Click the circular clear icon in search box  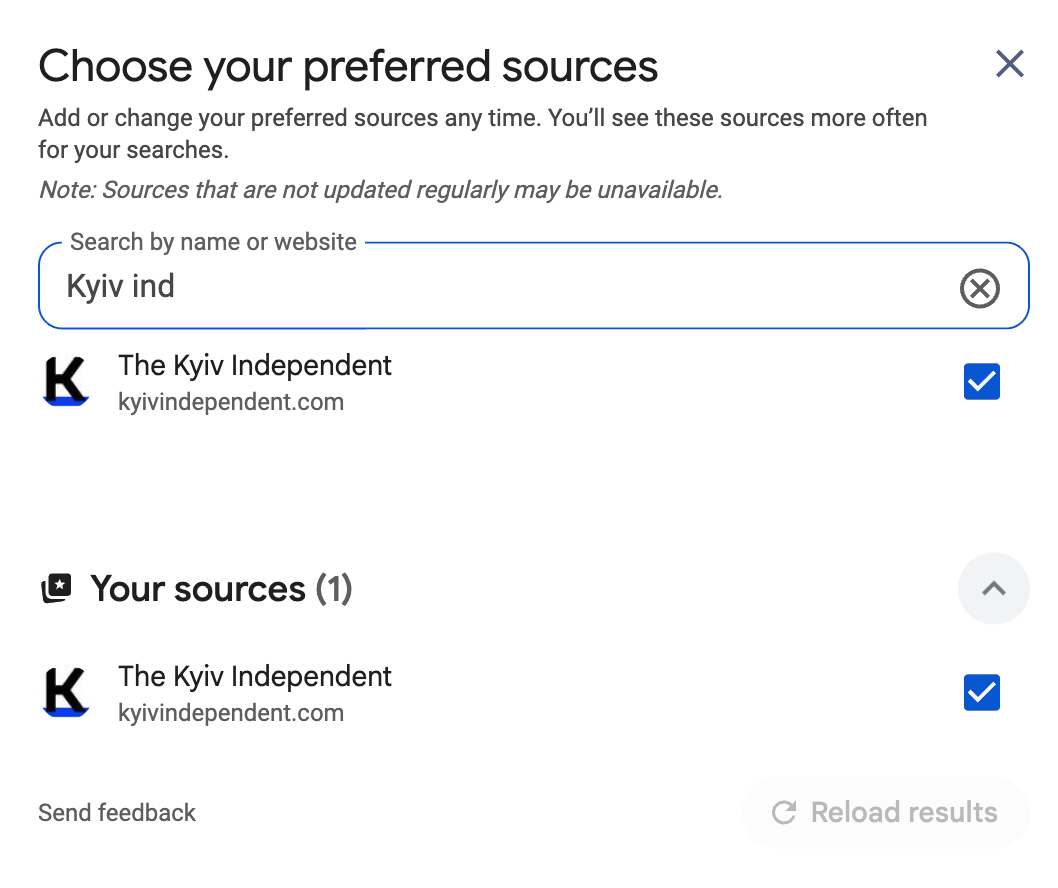979,288
